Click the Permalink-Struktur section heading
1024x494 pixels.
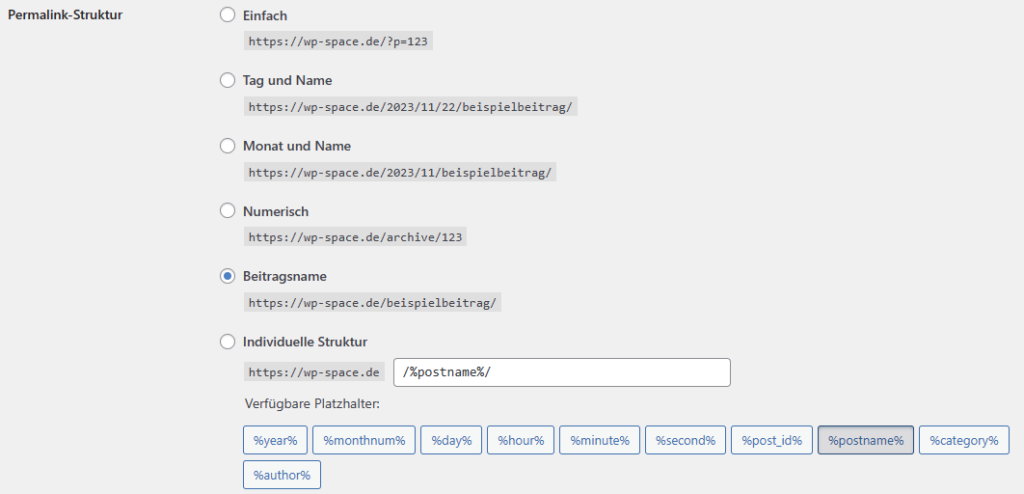(x=64, y=14)
